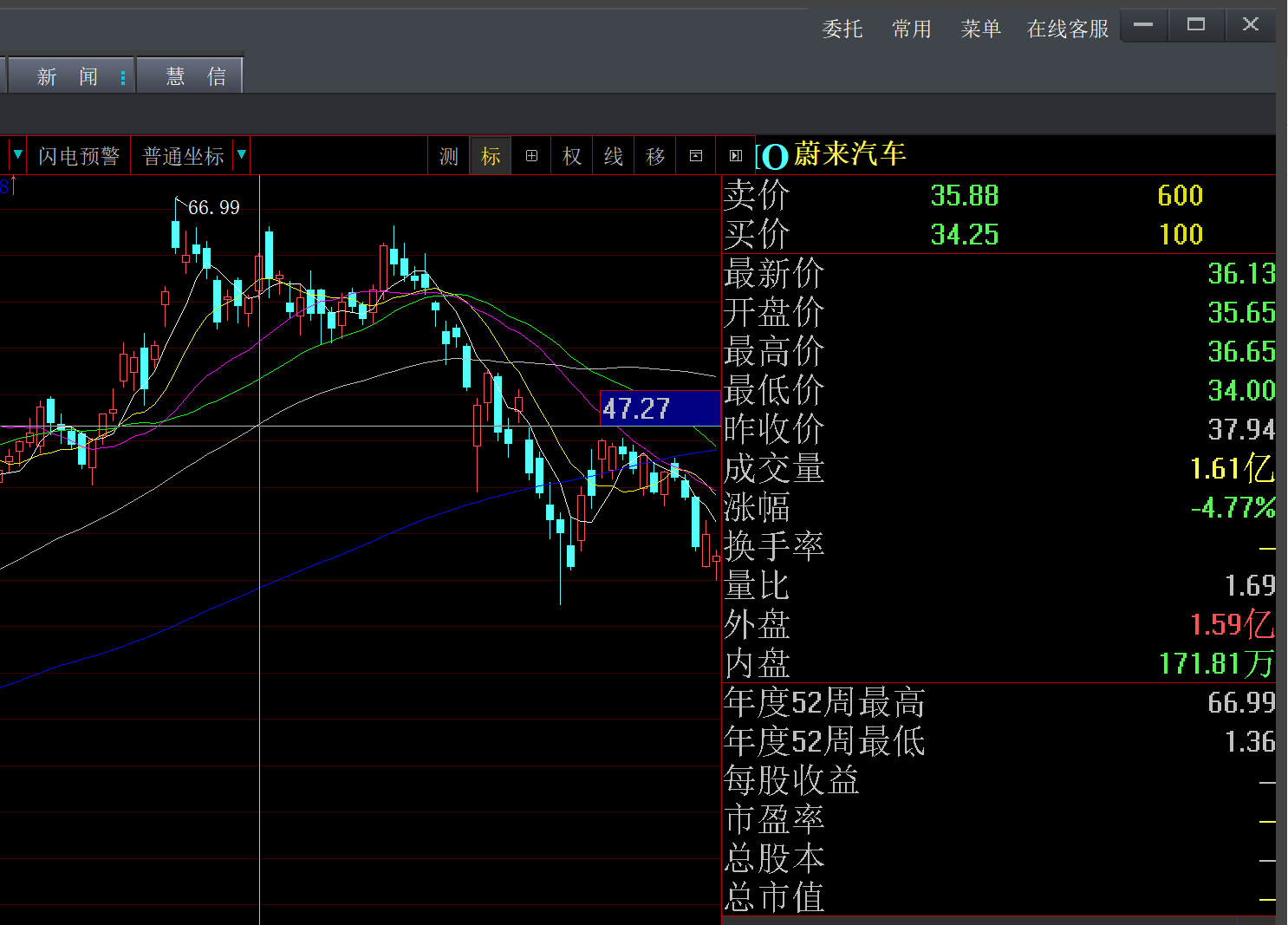The image size is (1288, 925).
Task: Click previous close value 37.94
Action: tap(1241, 430)
